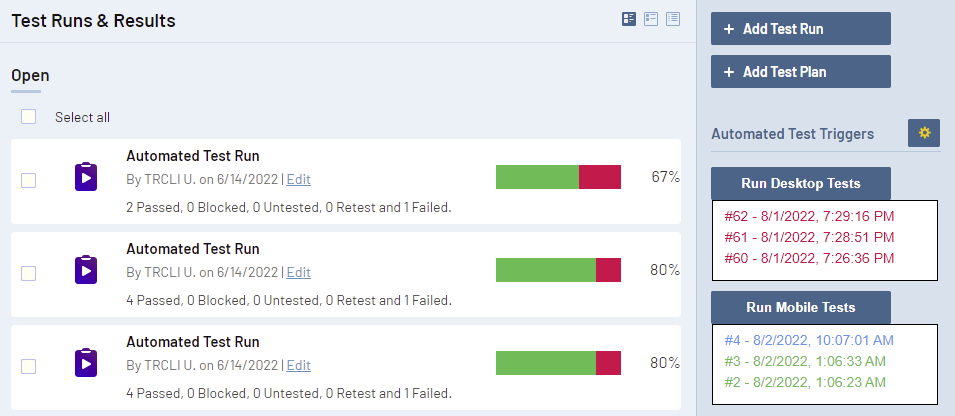Click the Open section tab
Viewport: 955px width, 416px height.
(x=30, y=75)
